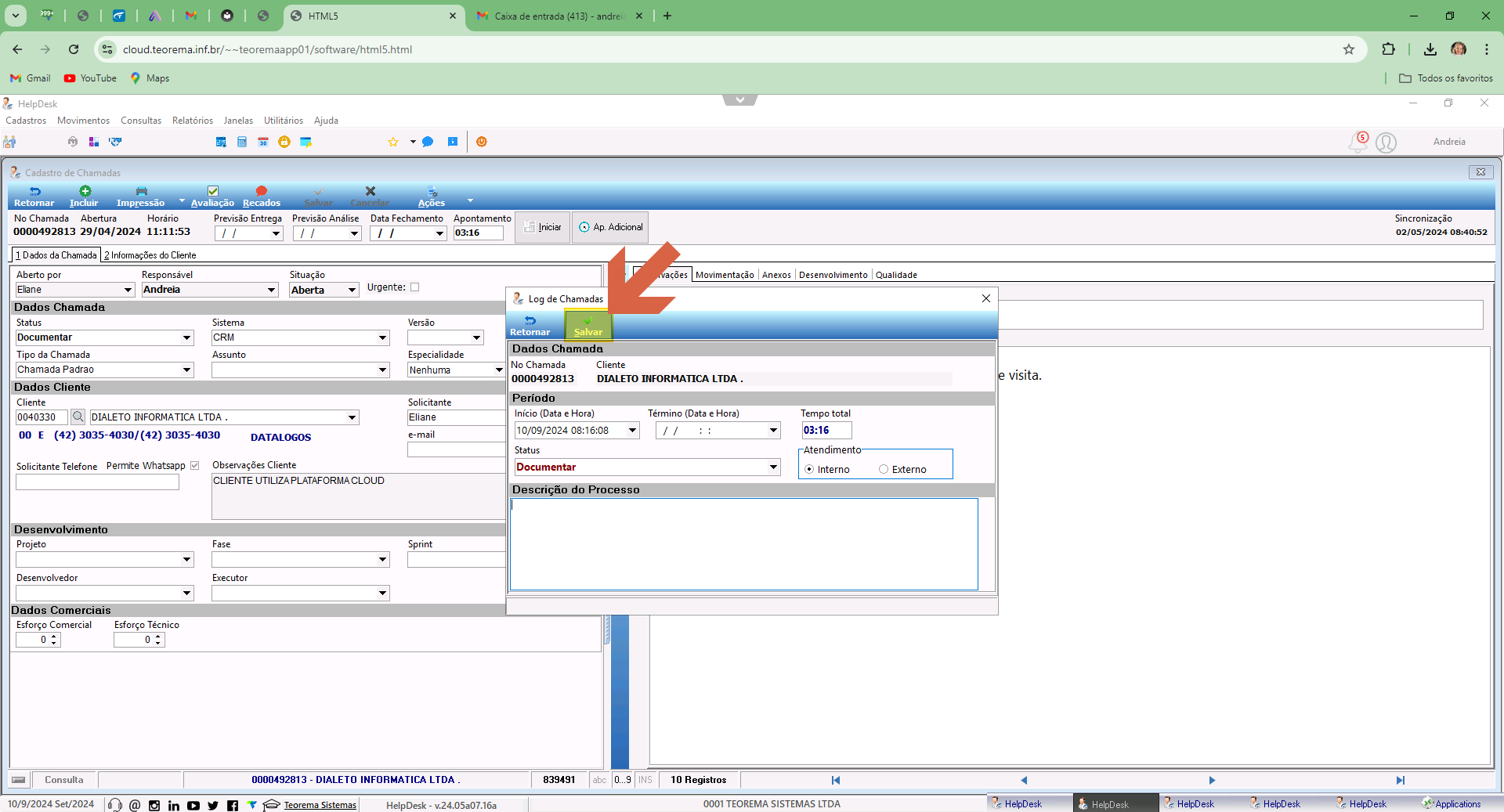The width and height of the screenshot is (1504, 812).
Task: Click the Iniciar button
Action: [x=542, y=227]
